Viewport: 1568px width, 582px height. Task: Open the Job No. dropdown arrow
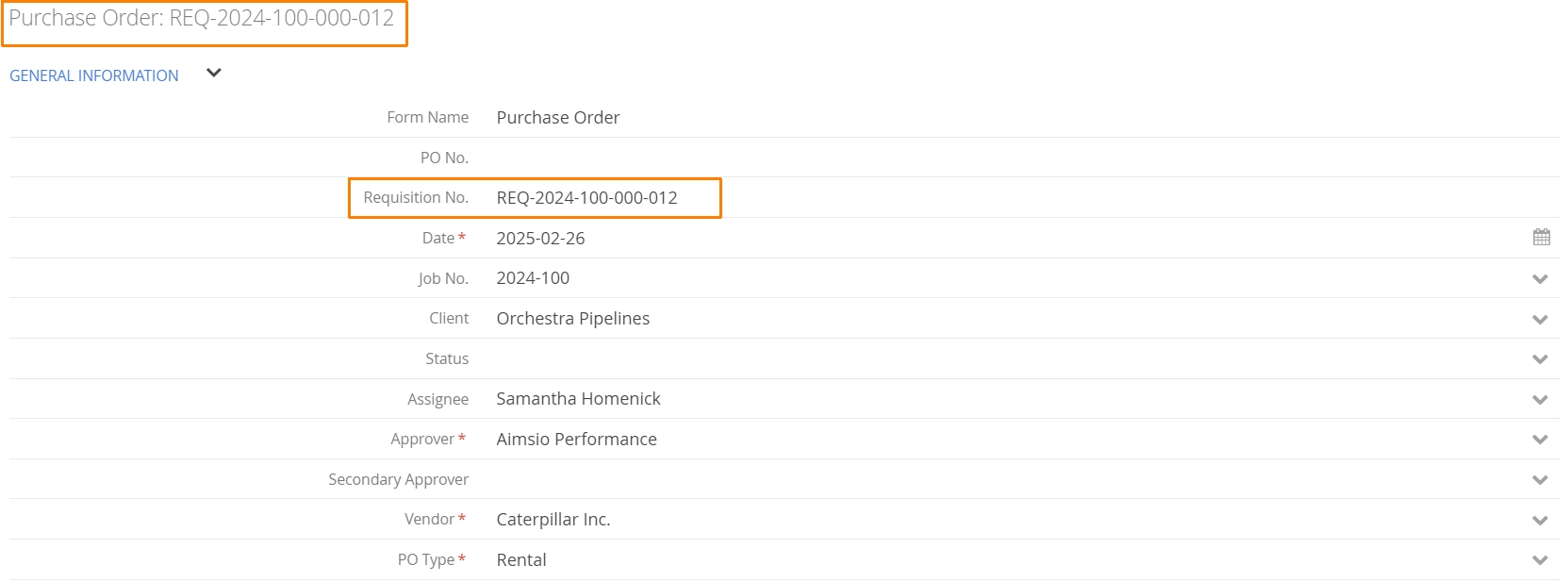(1540, 279)
